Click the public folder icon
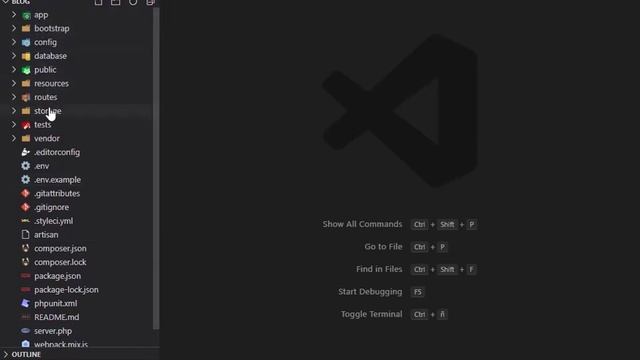 [x=26, y=70]
